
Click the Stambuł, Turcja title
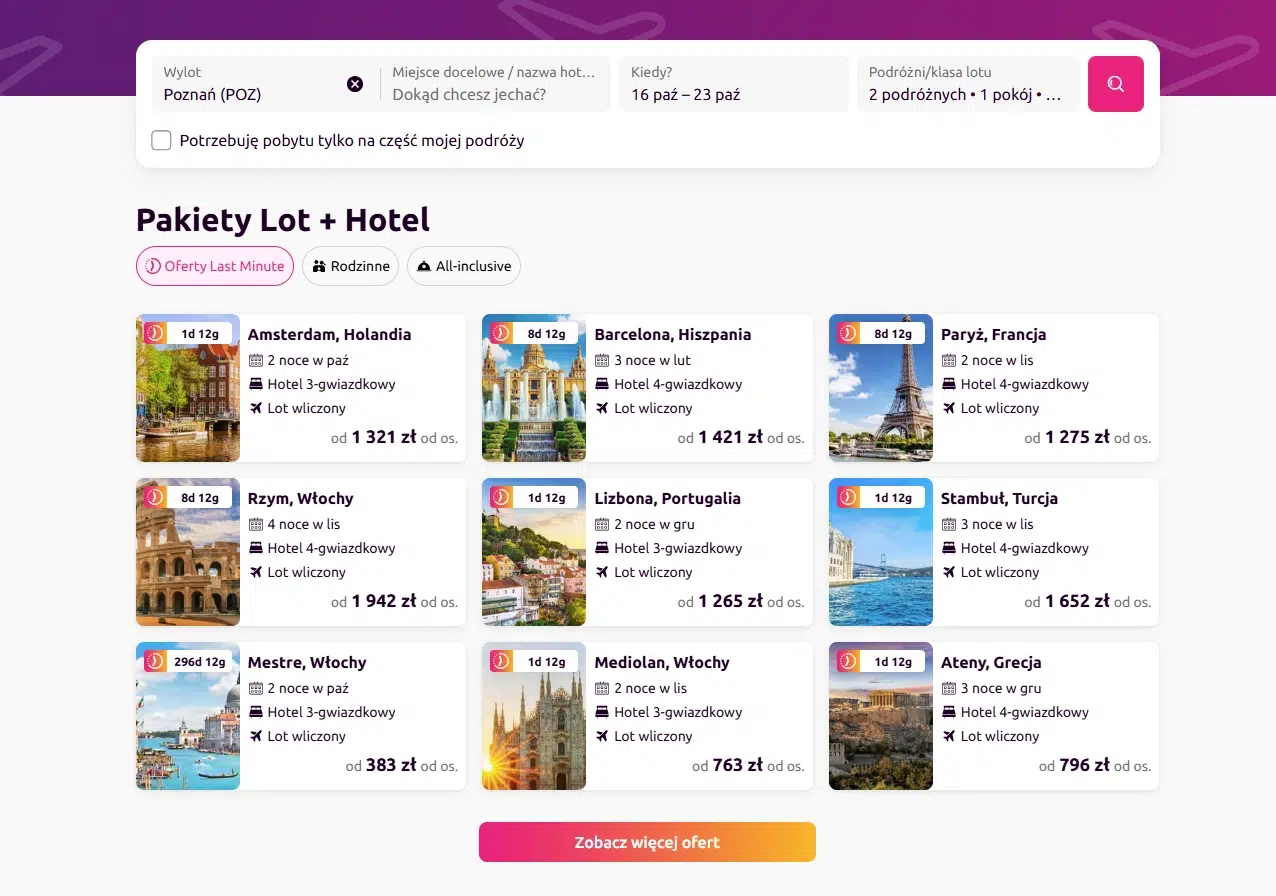pyautogui.click(x=999, y=498)
